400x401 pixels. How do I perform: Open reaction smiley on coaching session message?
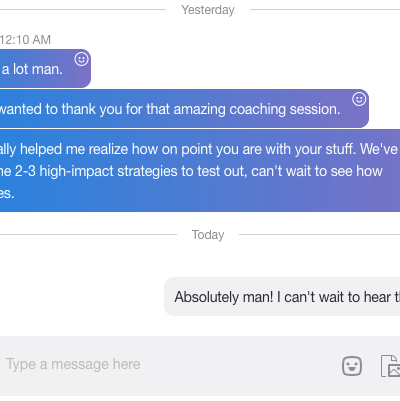(359, 99)
